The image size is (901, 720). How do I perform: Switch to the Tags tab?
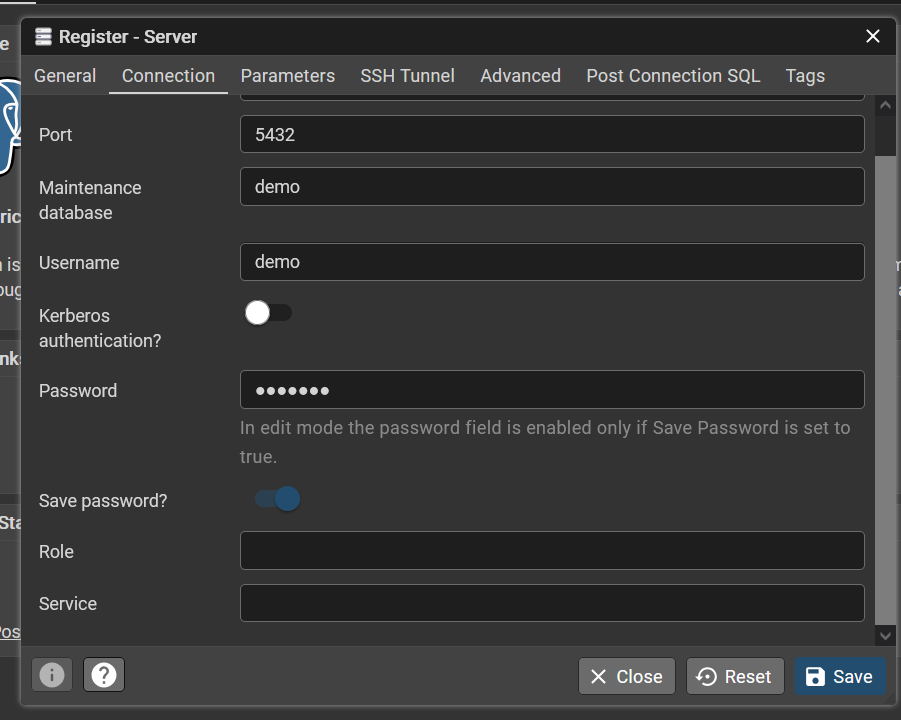pos(805,76)
